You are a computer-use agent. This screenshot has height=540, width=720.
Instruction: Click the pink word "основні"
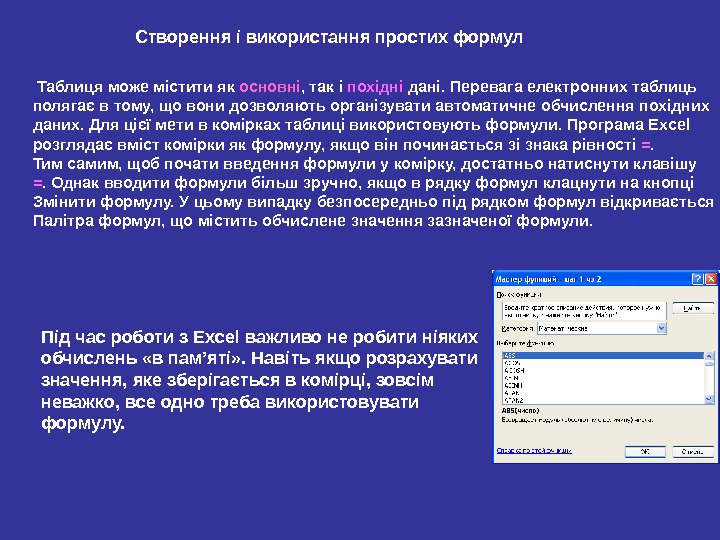click(270, 86)
